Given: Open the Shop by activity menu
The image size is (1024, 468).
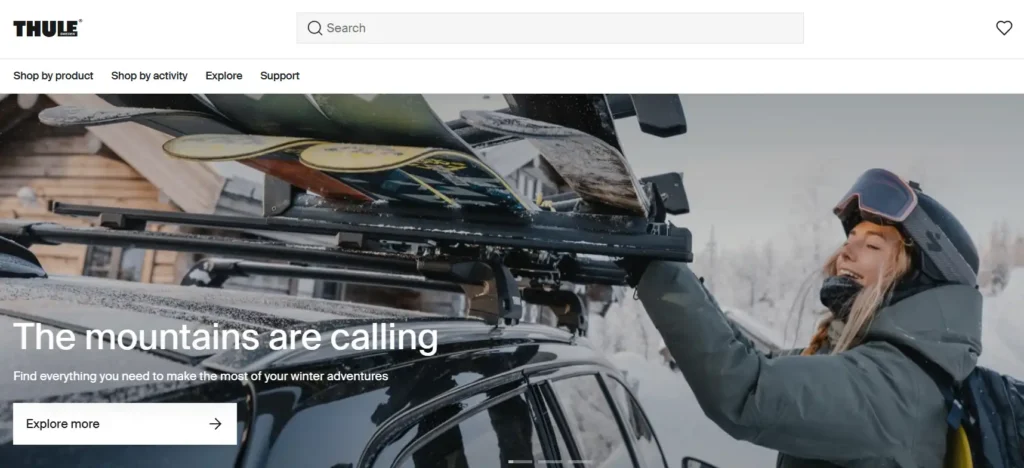Looking at the screenshot, I should tap(149, 76).
